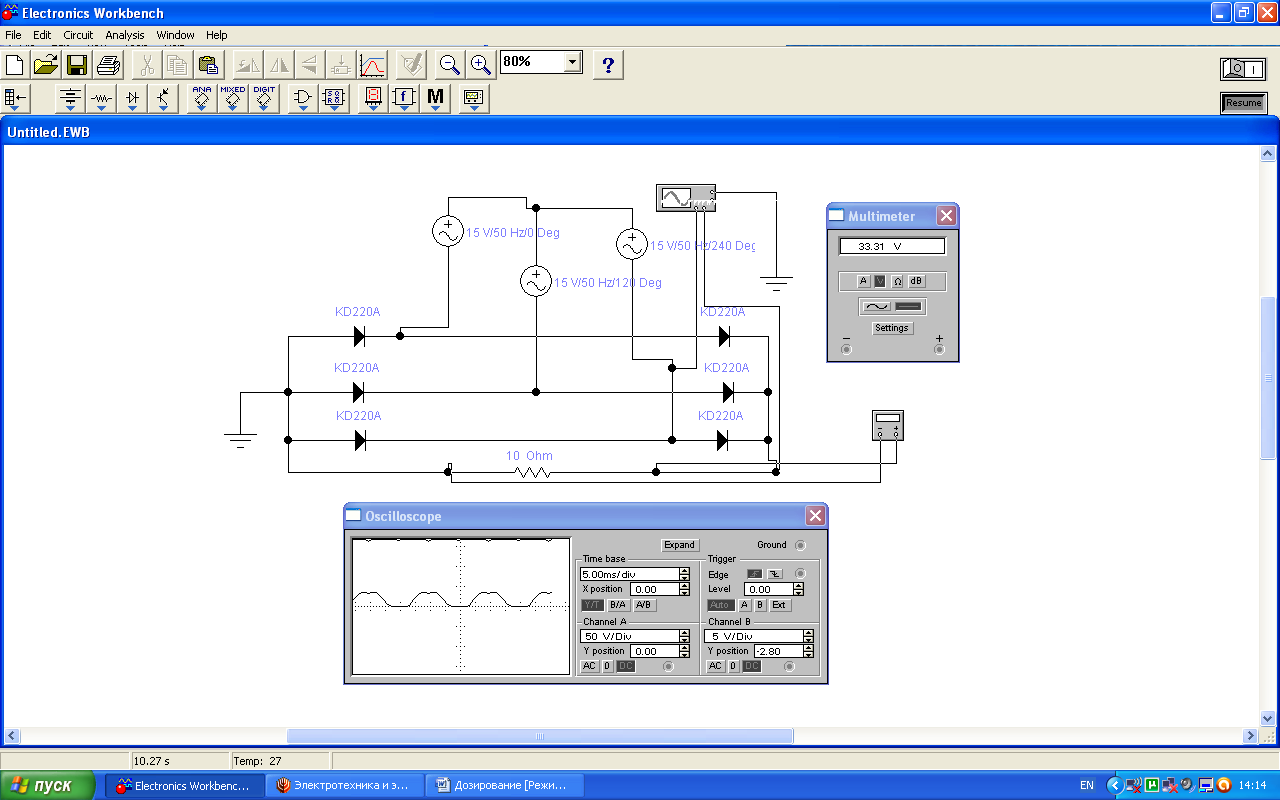Viewport: 1280px width, 800px height.
Task: Open the Circuit menu
Action: tap(78, 35)
